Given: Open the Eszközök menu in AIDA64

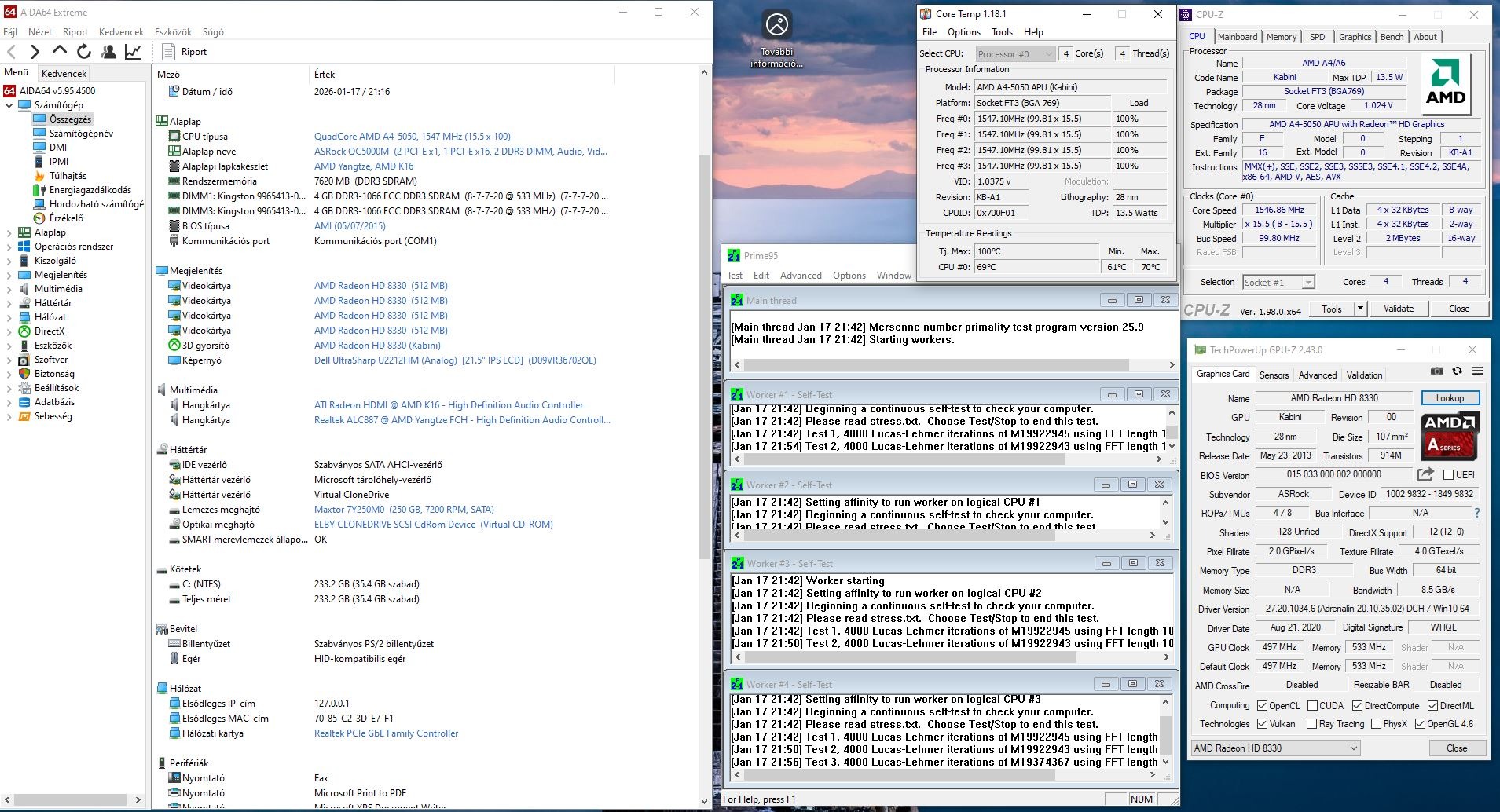Looking at the screenshot, I should [x=173, y=32].
